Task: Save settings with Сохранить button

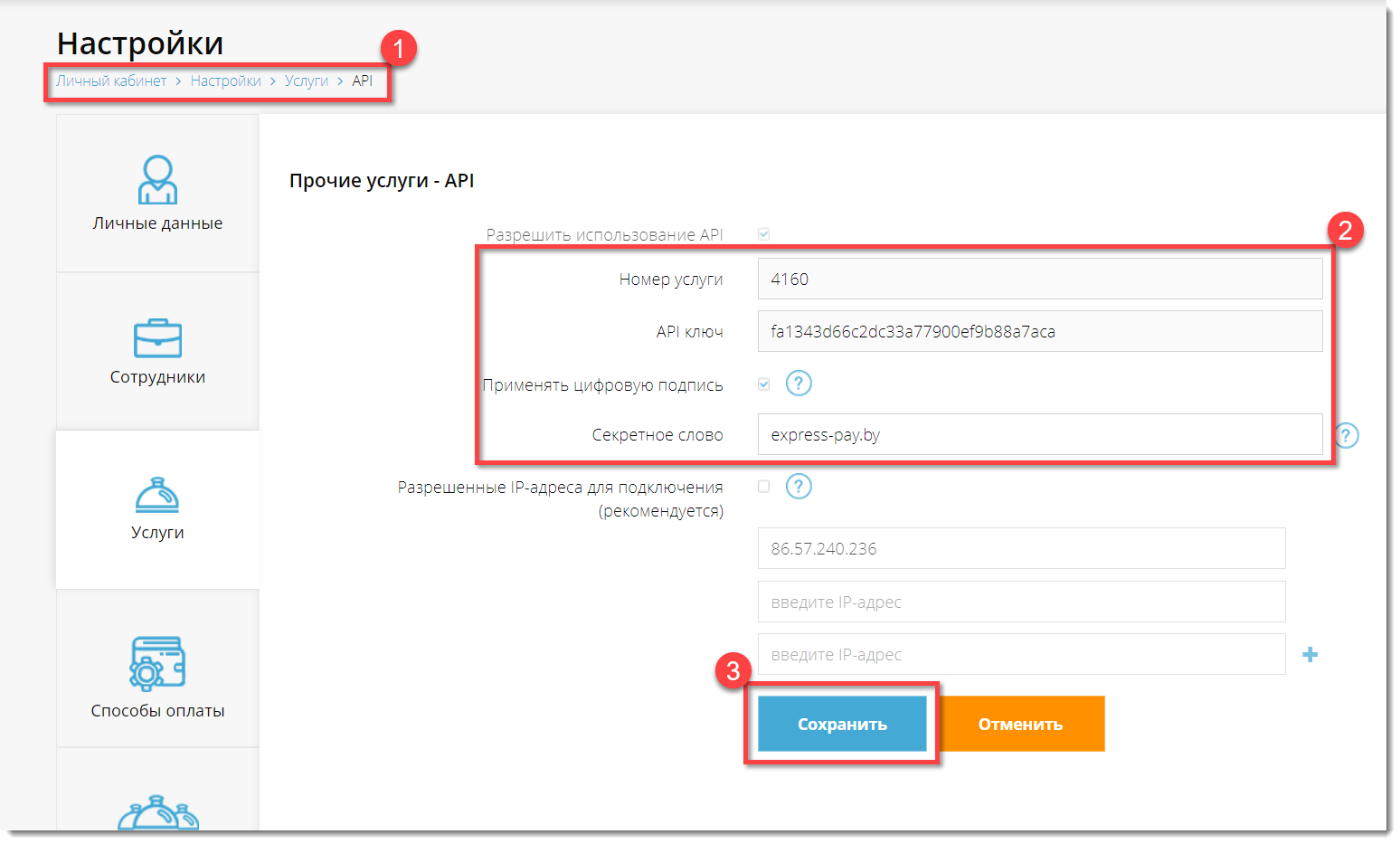Action: coord(842,724)
